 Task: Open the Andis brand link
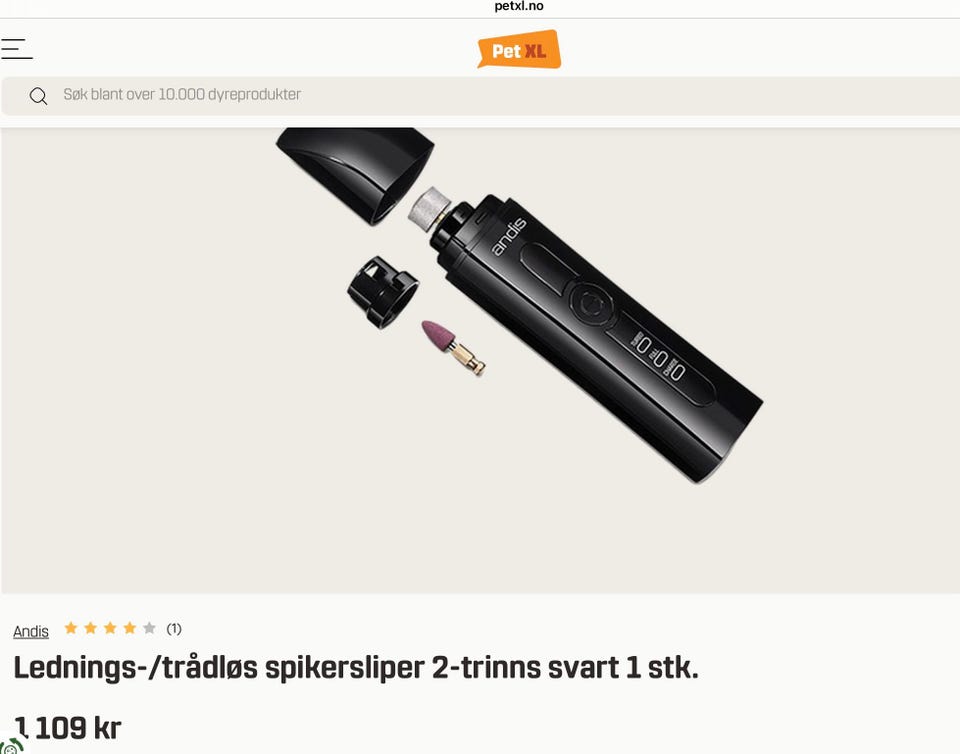tap(31, 631)
